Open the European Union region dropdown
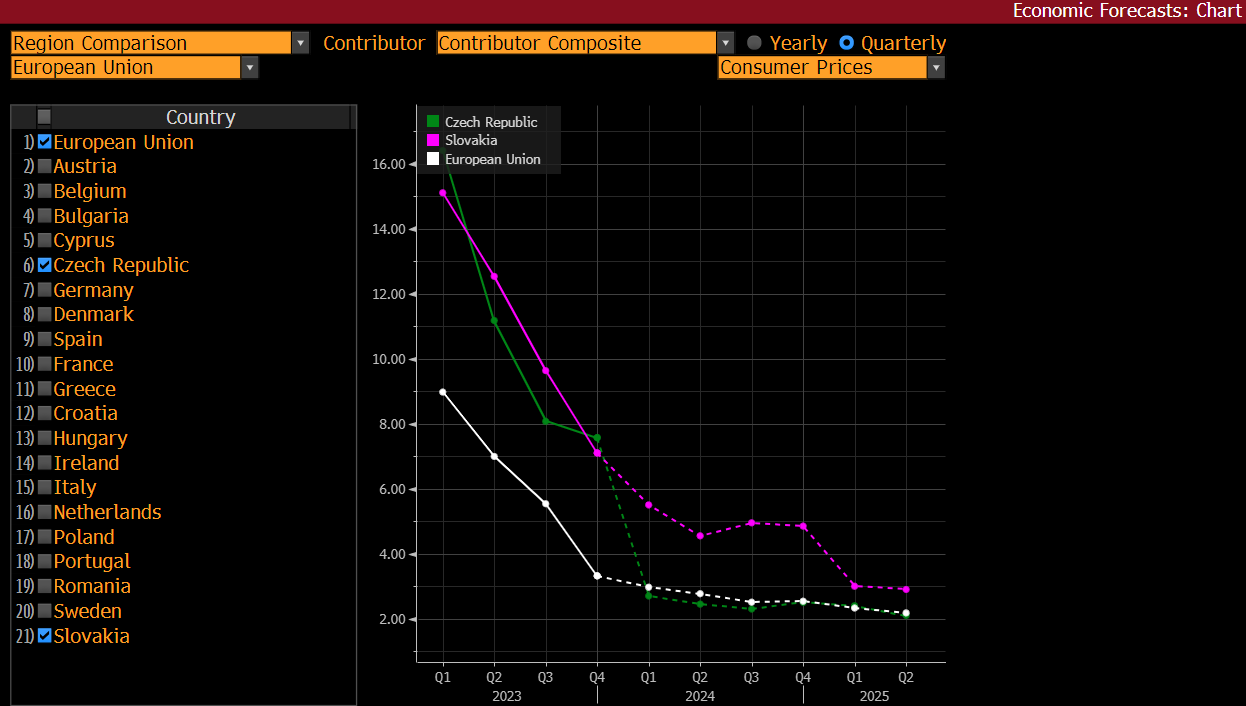Image resolution: width=1246 pixels, height=706 pixels. pos(250,68)
